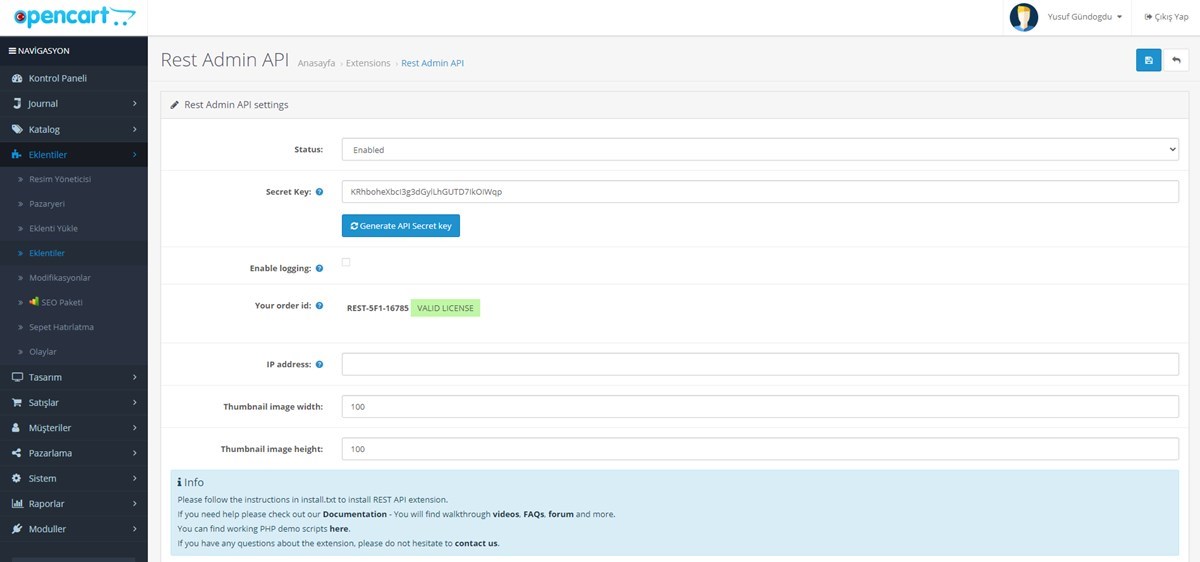The height and width of the screenshot is (562, 1200).
Task: Open the forum link
Action: point(561,514)
